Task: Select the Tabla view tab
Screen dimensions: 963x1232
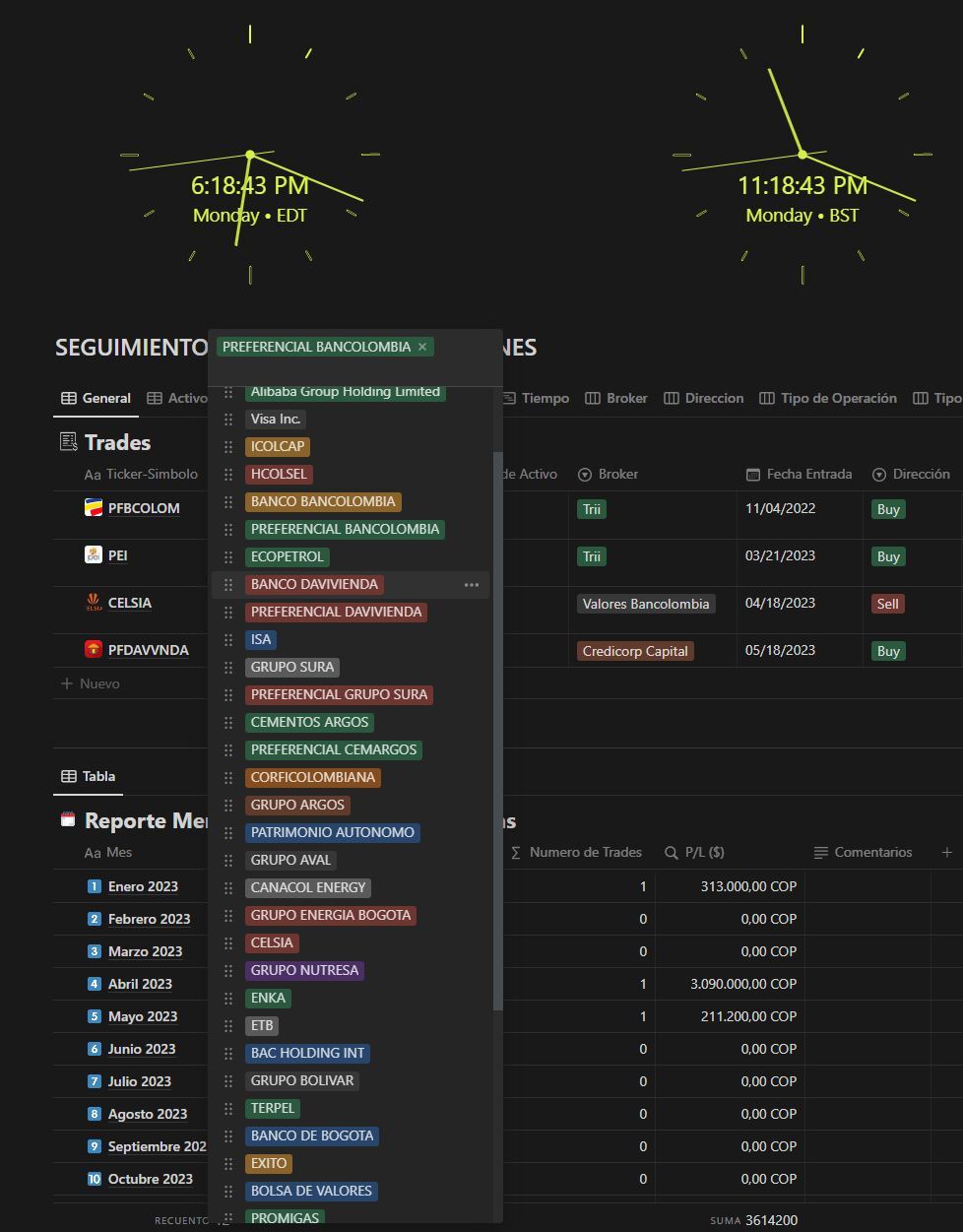Action: (89, 776)
